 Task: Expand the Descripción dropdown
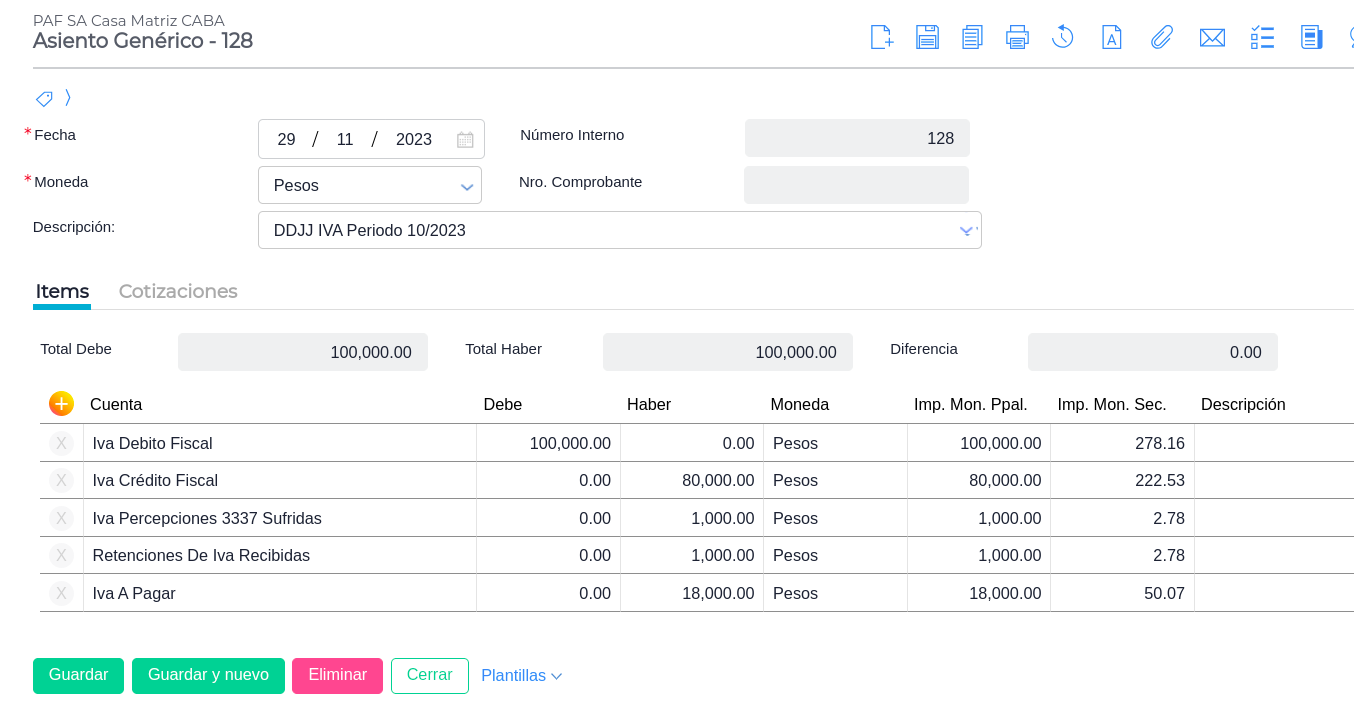pos(966,230)
